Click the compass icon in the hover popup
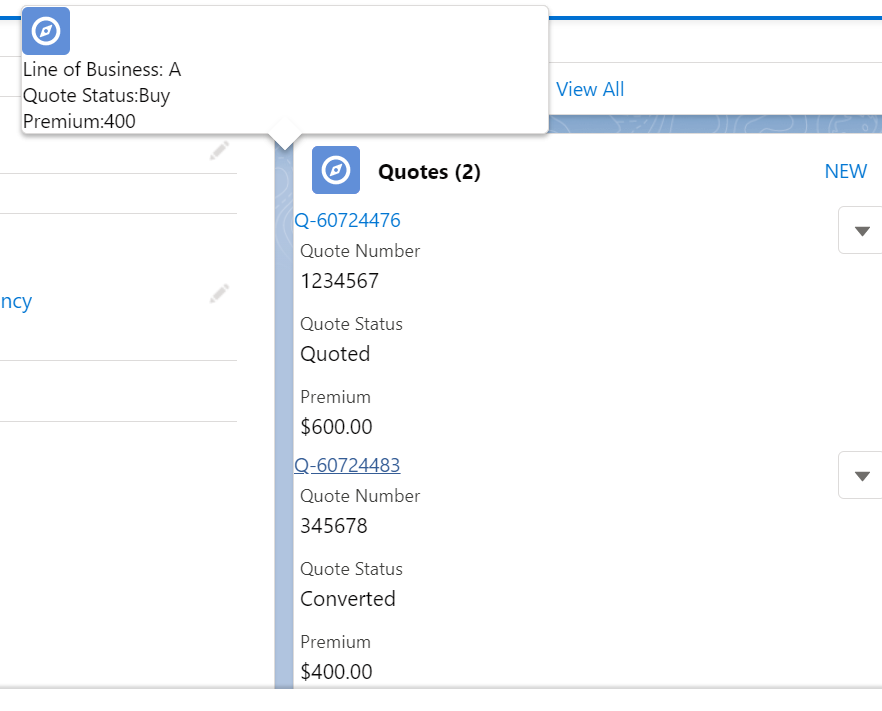Image resolution: width=882 pixels, height=711 pixels. click(46, 31)
